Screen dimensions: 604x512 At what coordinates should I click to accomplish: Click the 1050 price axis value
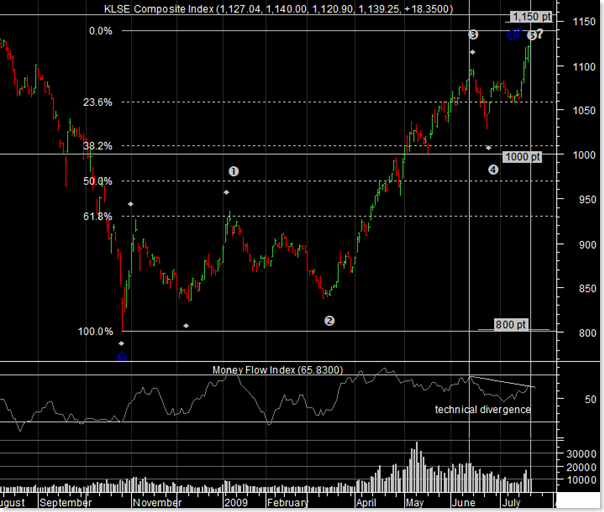584,111
